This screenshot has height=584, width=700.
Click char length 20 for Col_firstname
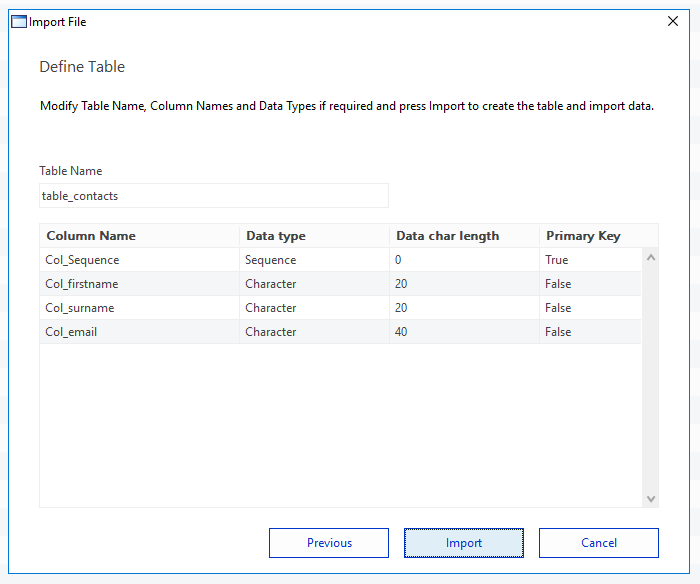click(x=464, y=284)
